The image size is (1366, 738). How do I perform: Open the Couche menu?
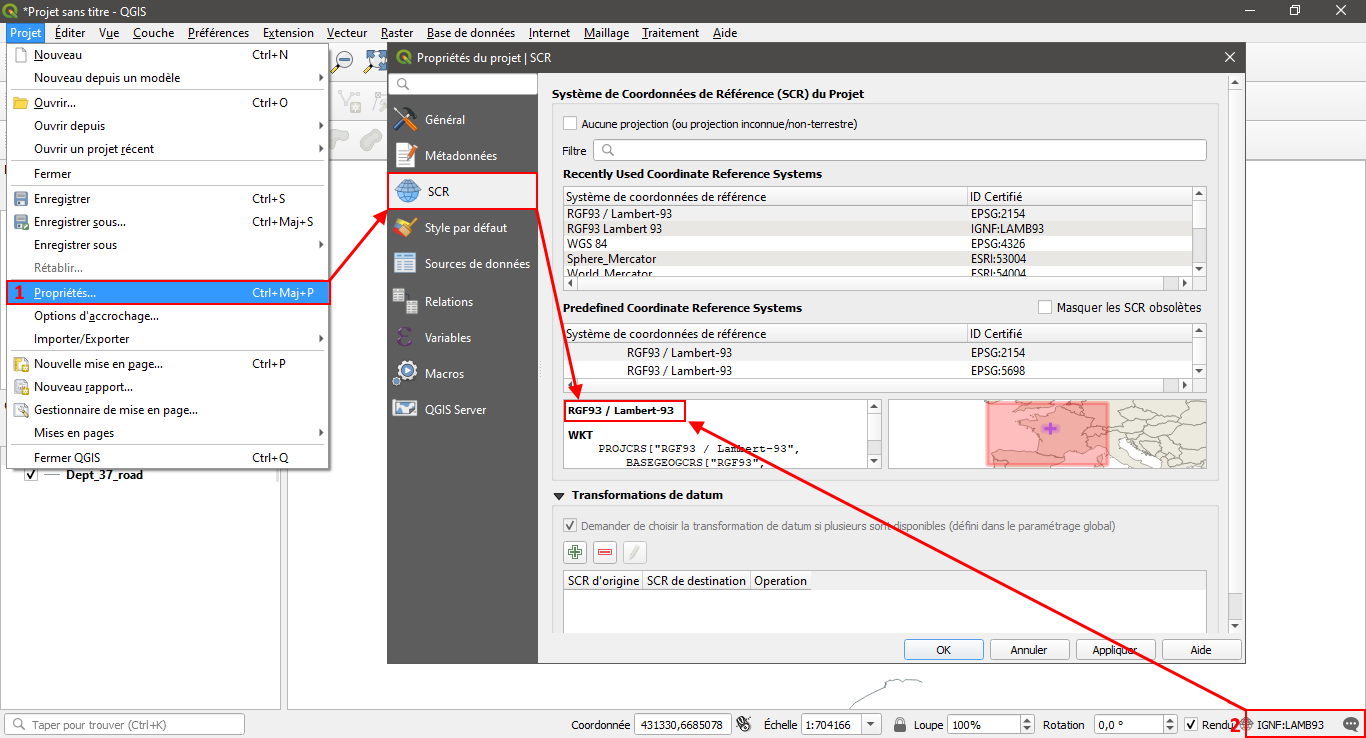(153, 33)
